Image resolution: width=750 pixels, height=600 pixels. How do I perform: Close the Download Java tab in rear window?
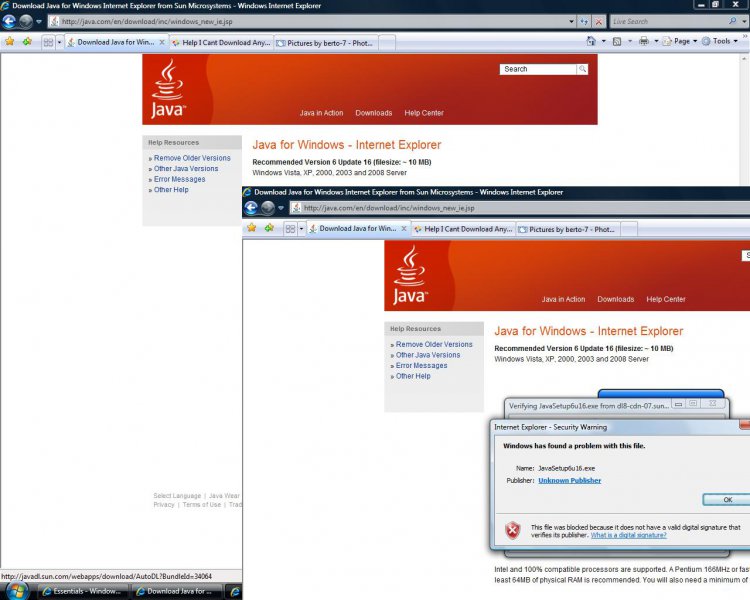click(x=162, y=42)
